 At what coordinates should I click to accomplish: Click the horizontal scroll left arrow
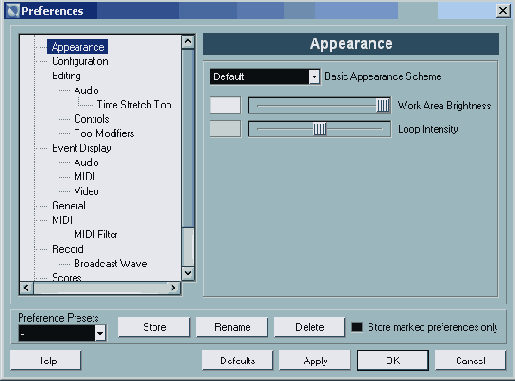27,288
